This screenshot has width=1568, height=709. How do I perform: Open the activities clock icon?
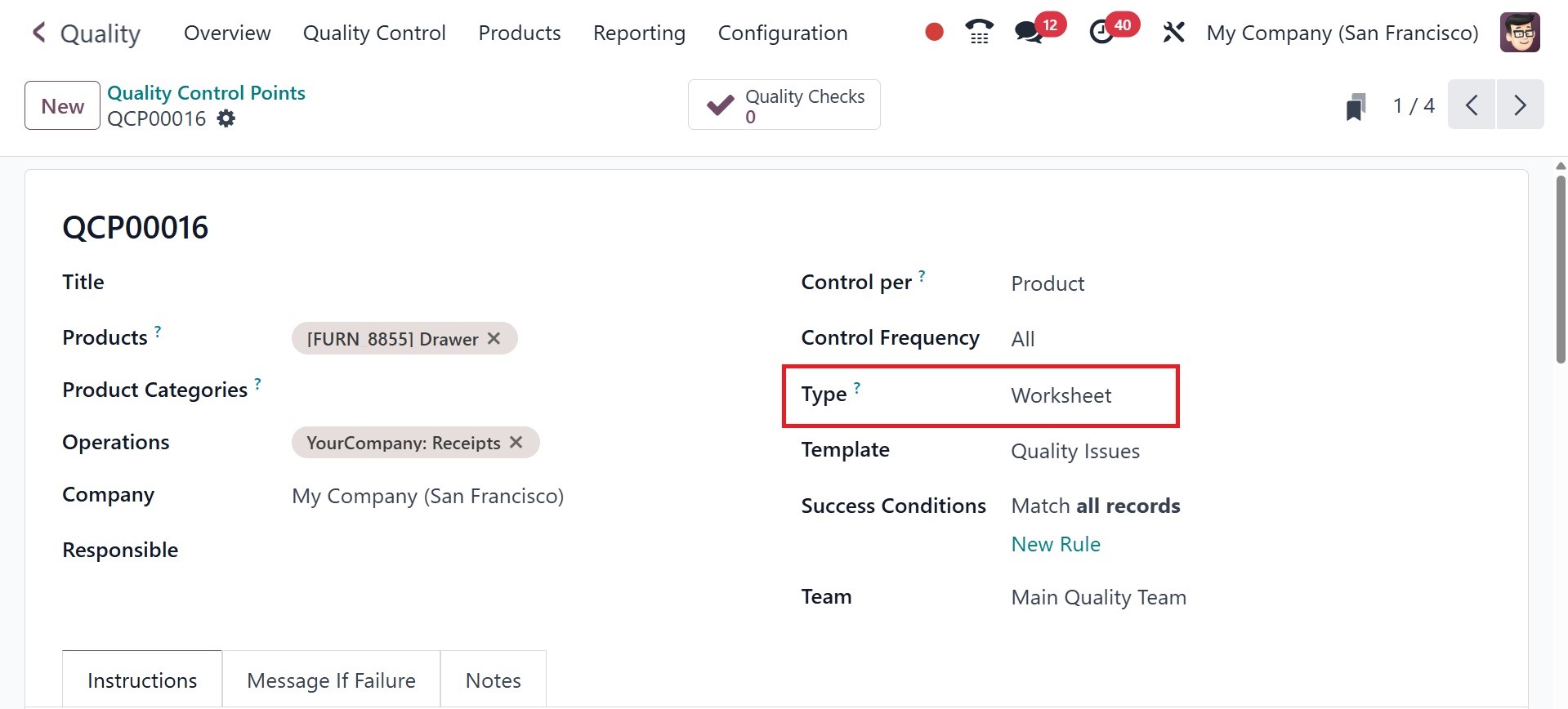tap(1102, 33)
